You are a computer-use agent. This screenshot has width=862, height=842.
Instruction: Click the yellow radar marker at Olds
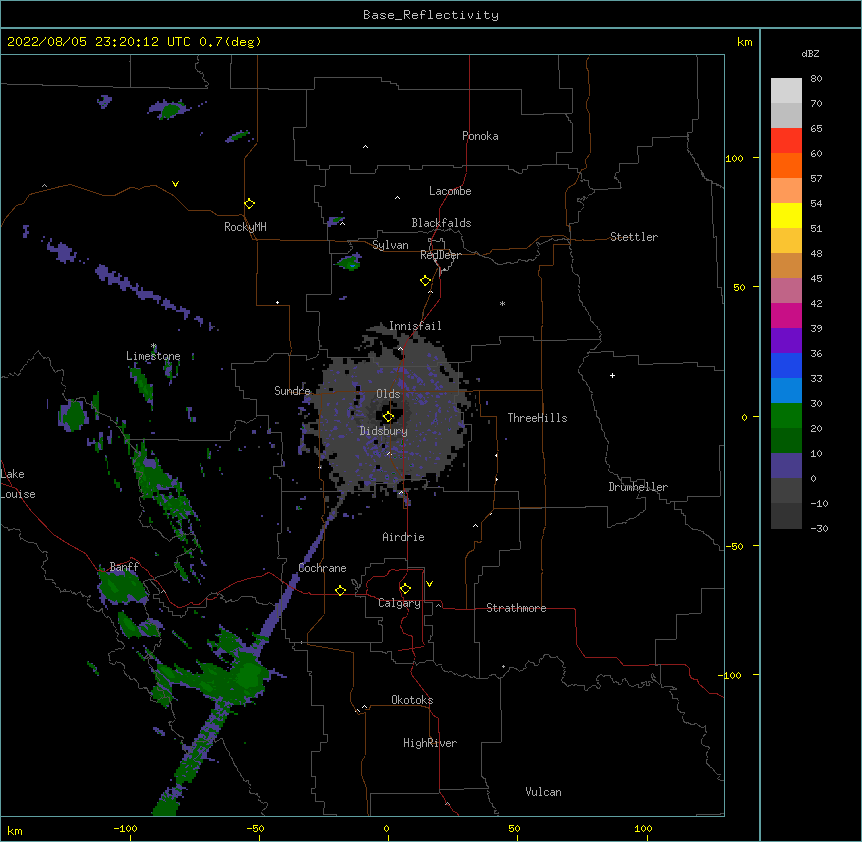point(388,416)
